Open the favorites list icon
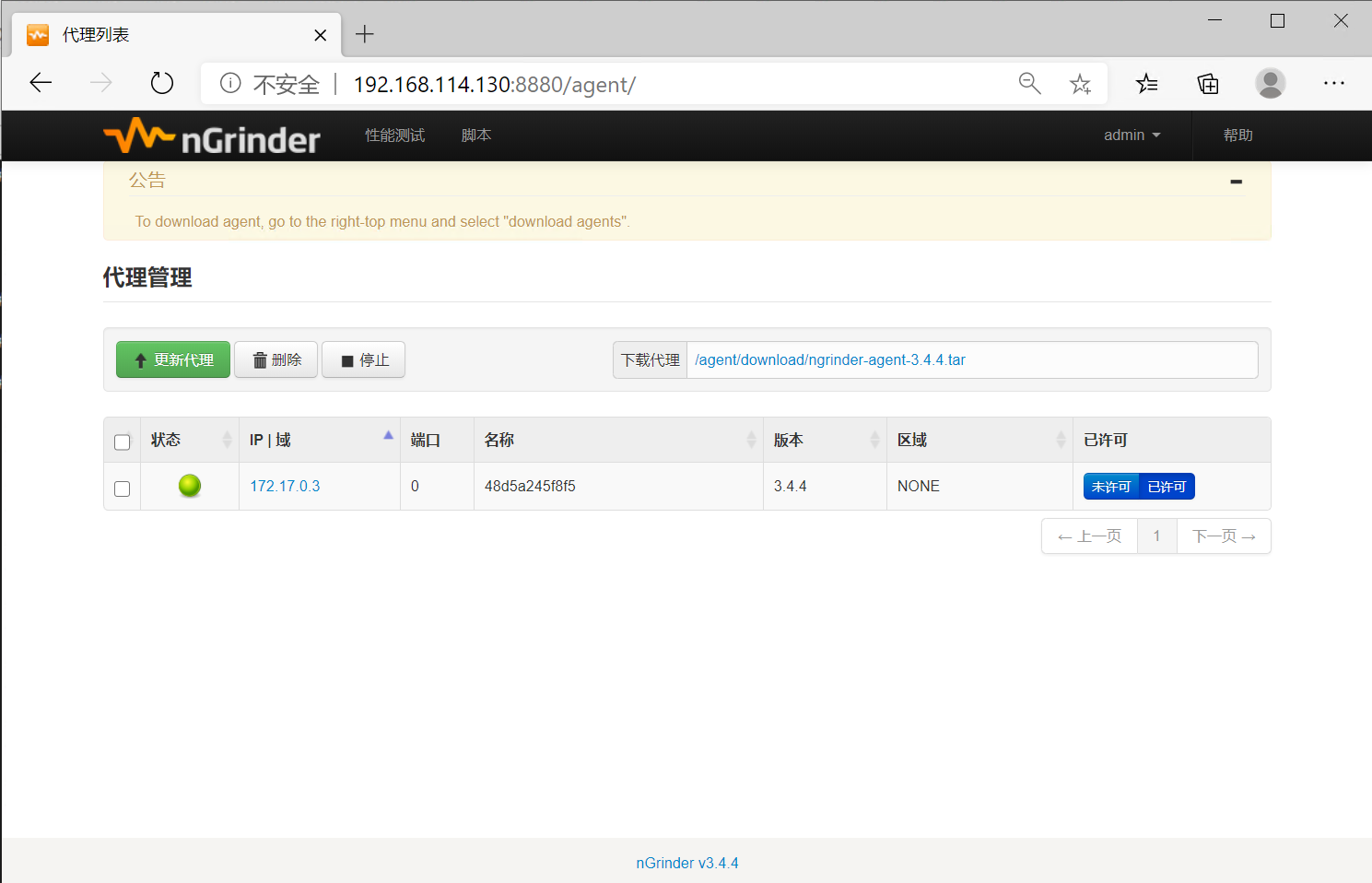1372x883 pixels. pos(1146,85)
